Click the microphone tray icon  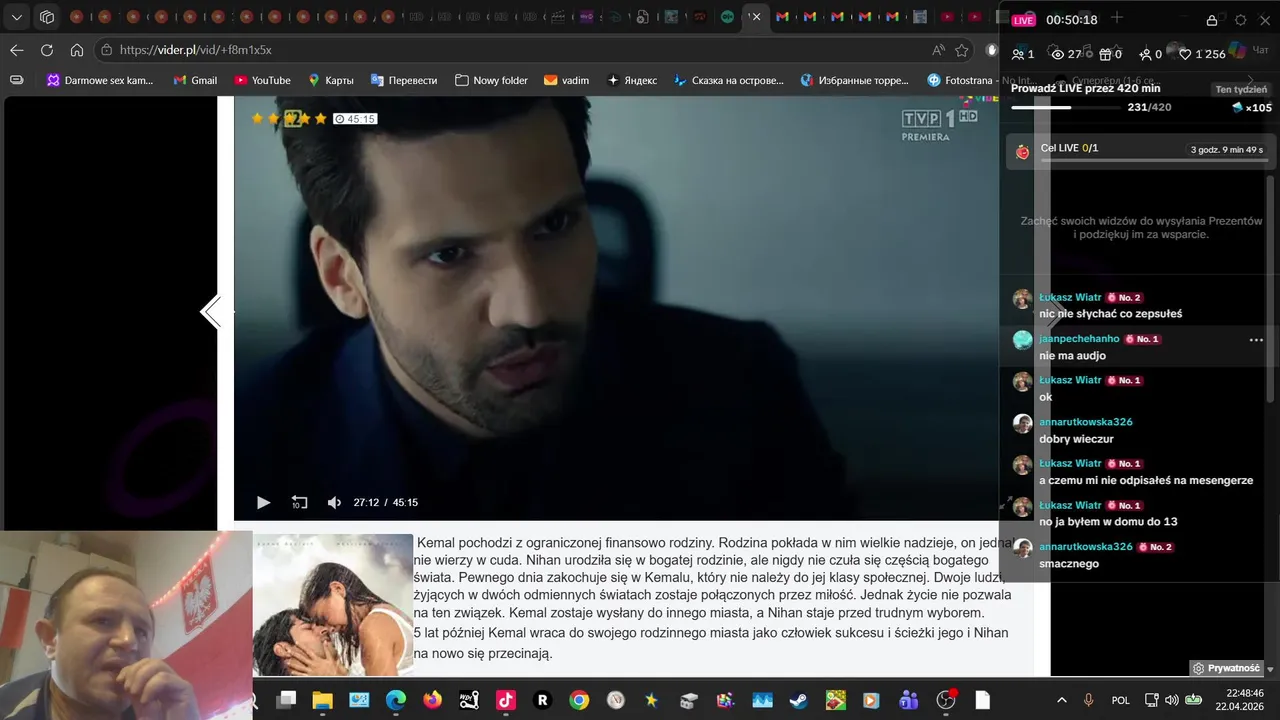pyautogui.click(x=1089, y=700)
